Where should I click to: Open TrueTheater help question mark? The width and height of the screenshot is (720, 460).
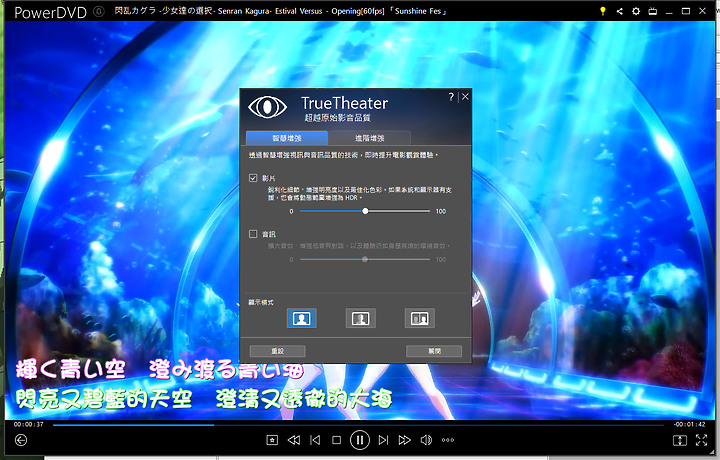pos(451,96)
